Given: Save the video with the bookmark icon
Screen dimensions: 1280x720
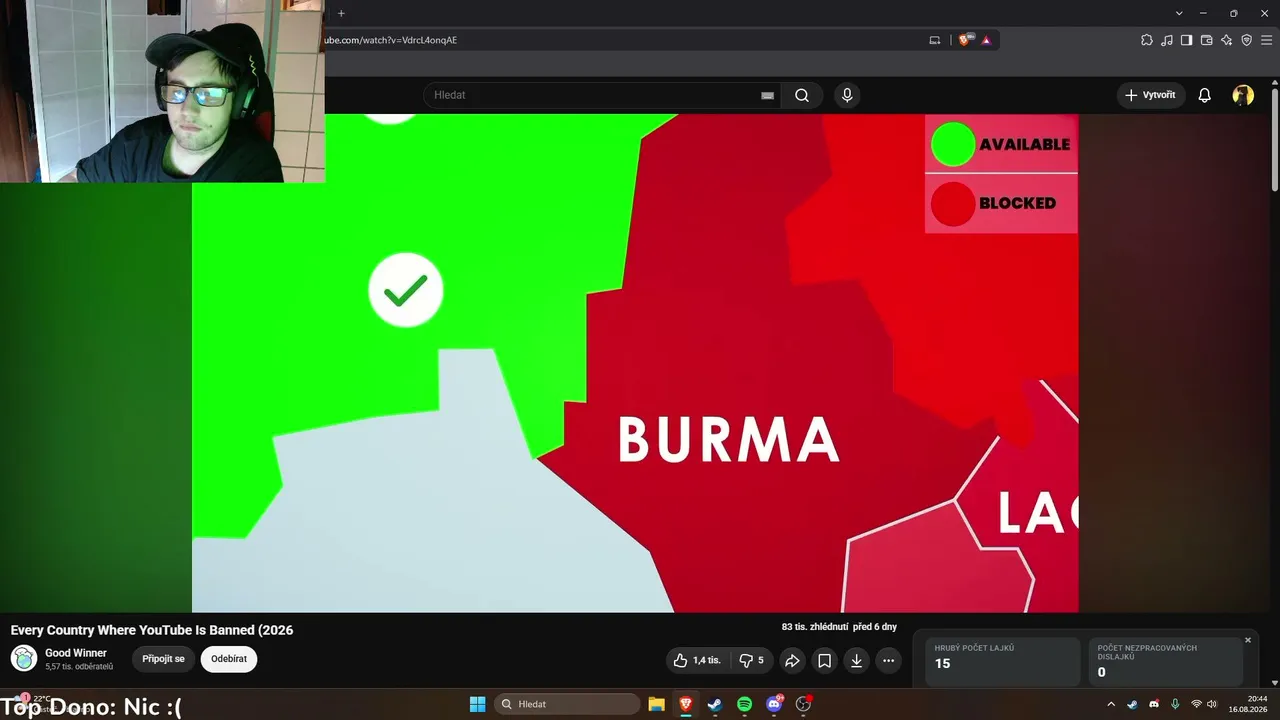Looking at the screenshot, I should pos(824,660).
